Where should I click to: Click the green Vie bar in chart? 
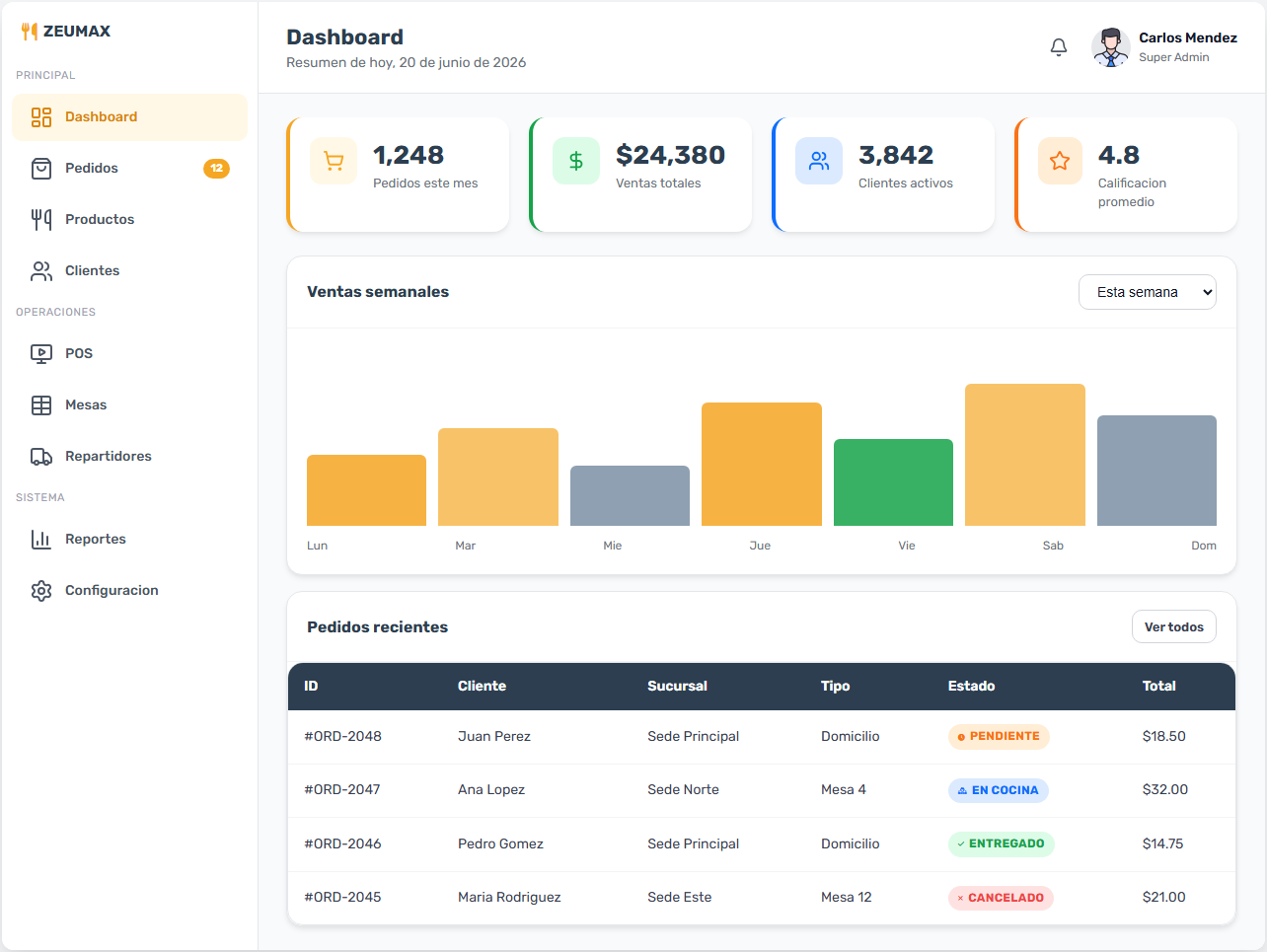893,482
